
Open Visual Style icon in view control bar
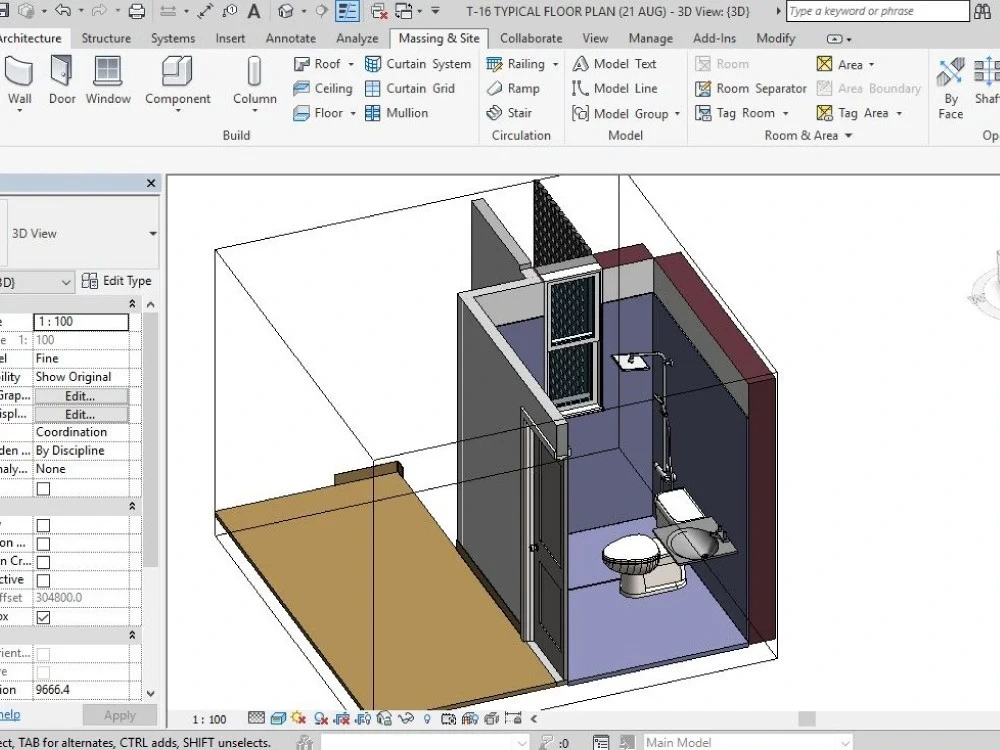tap(278, 718)
